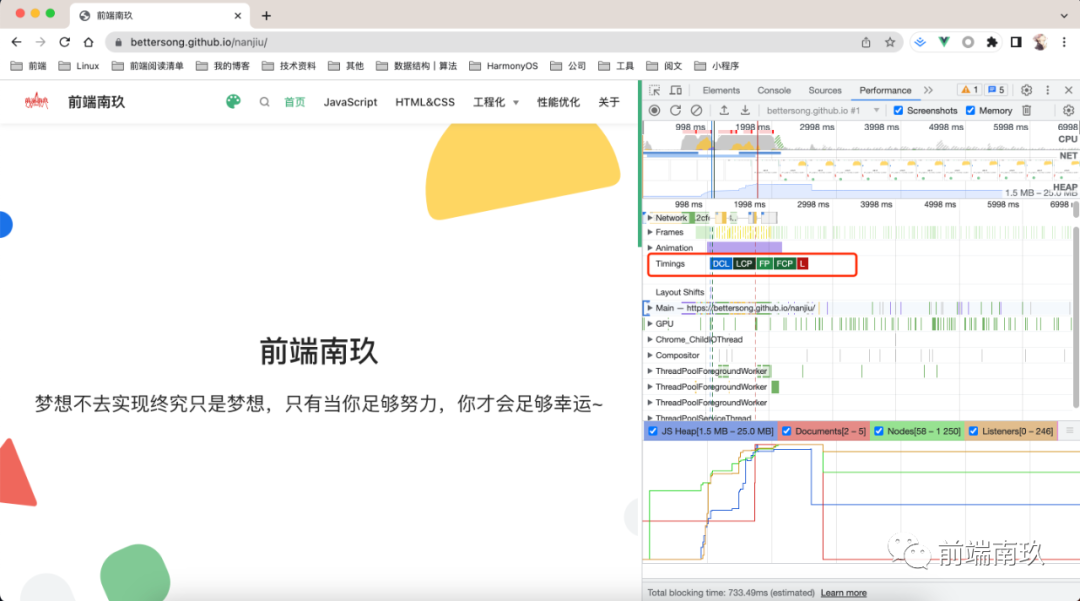The height and width of the screenshot is (601, 1080).
Task: Toggle the Documents counter checkbox
Action: 787,431
